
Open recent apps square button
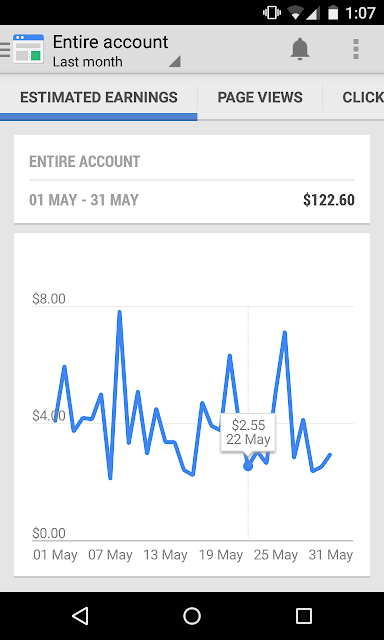click(x=304, y=616)
